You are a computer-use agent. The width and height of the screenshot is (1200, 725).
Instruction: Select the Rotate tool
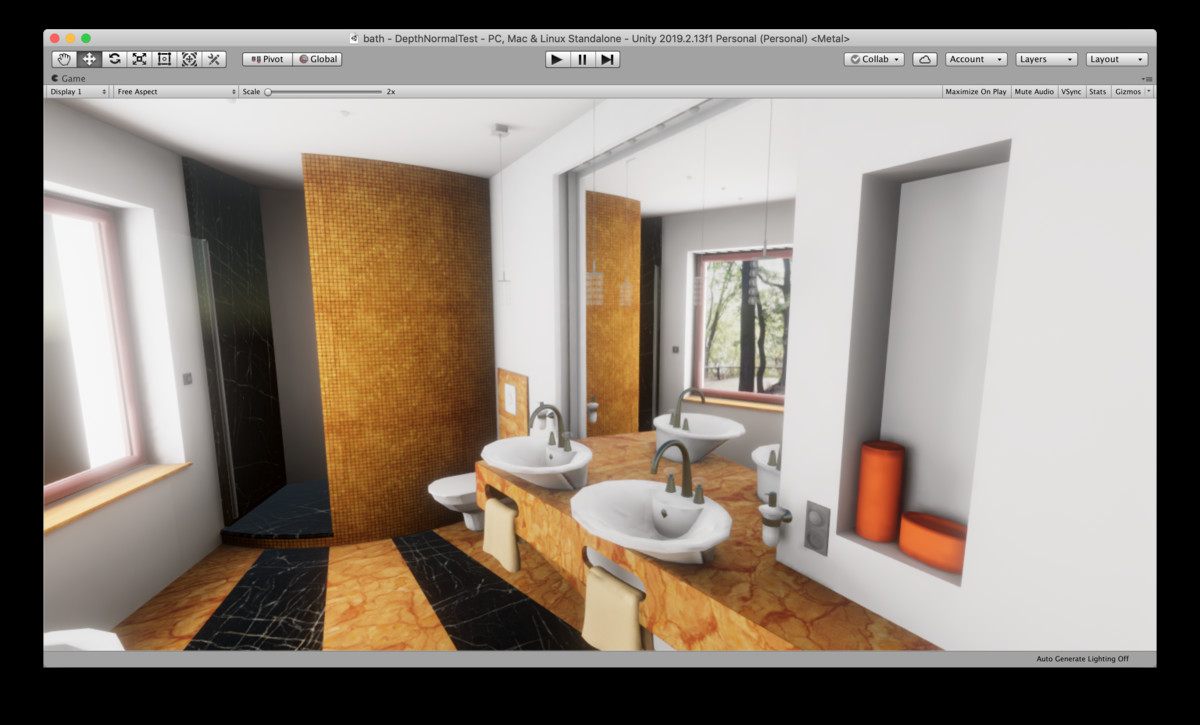114,59
